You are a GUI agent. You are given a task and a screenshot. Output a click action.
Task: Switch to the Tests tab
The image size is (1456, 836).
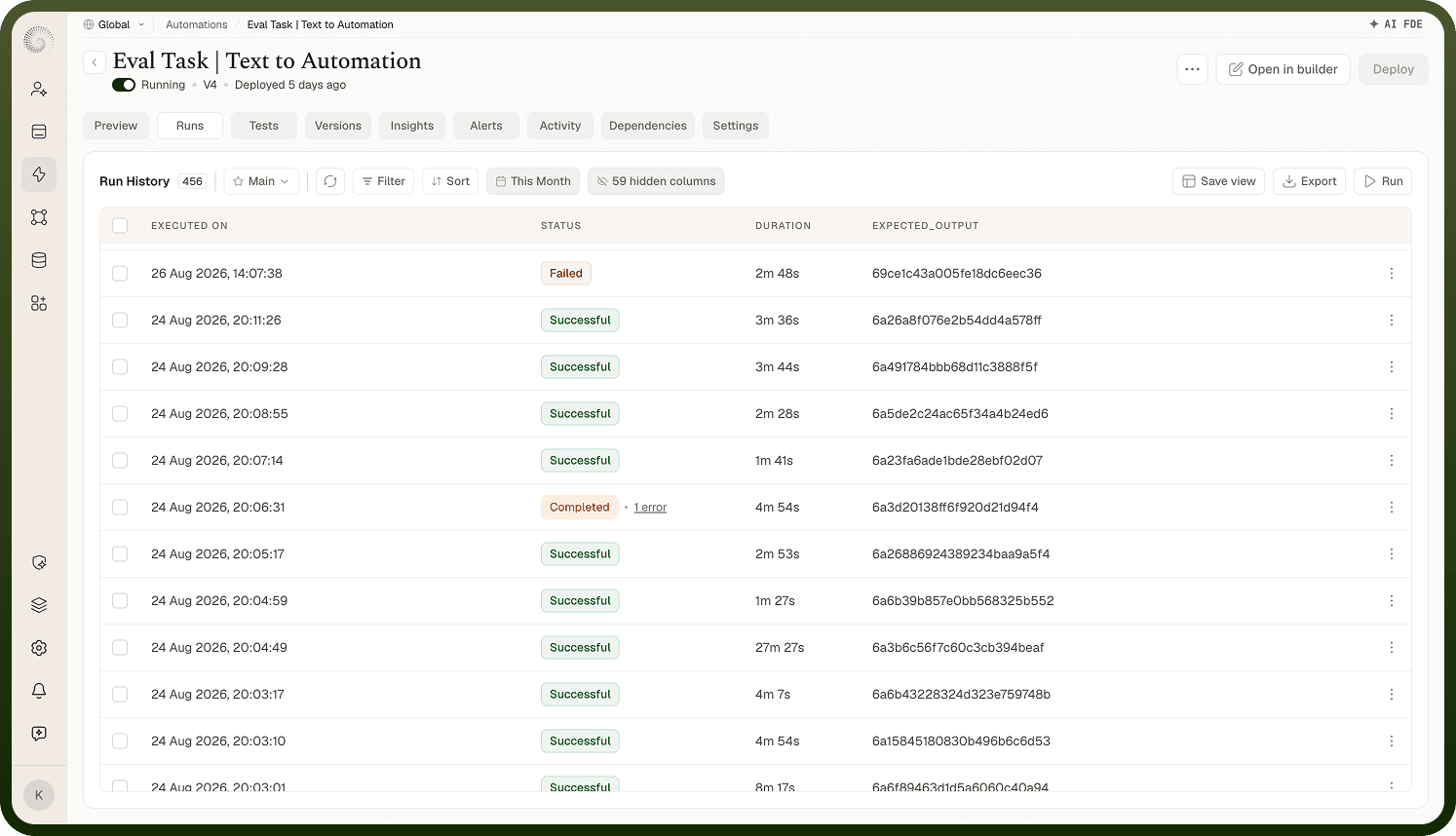[263, 126]
